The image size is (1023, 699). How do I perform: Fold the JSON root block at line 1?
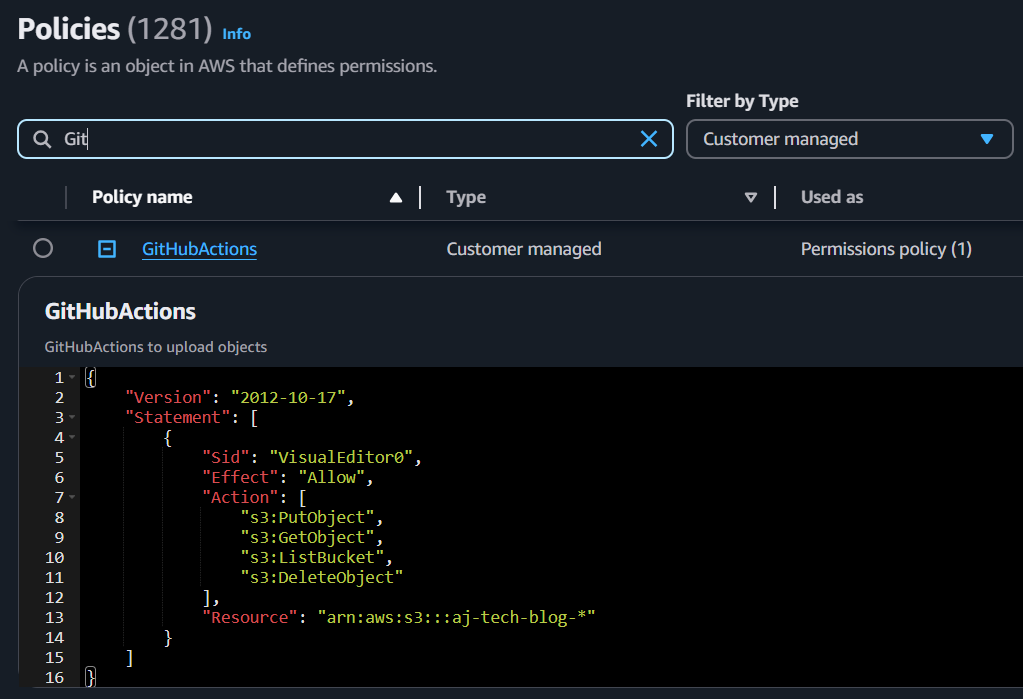[x=73, y=378]
